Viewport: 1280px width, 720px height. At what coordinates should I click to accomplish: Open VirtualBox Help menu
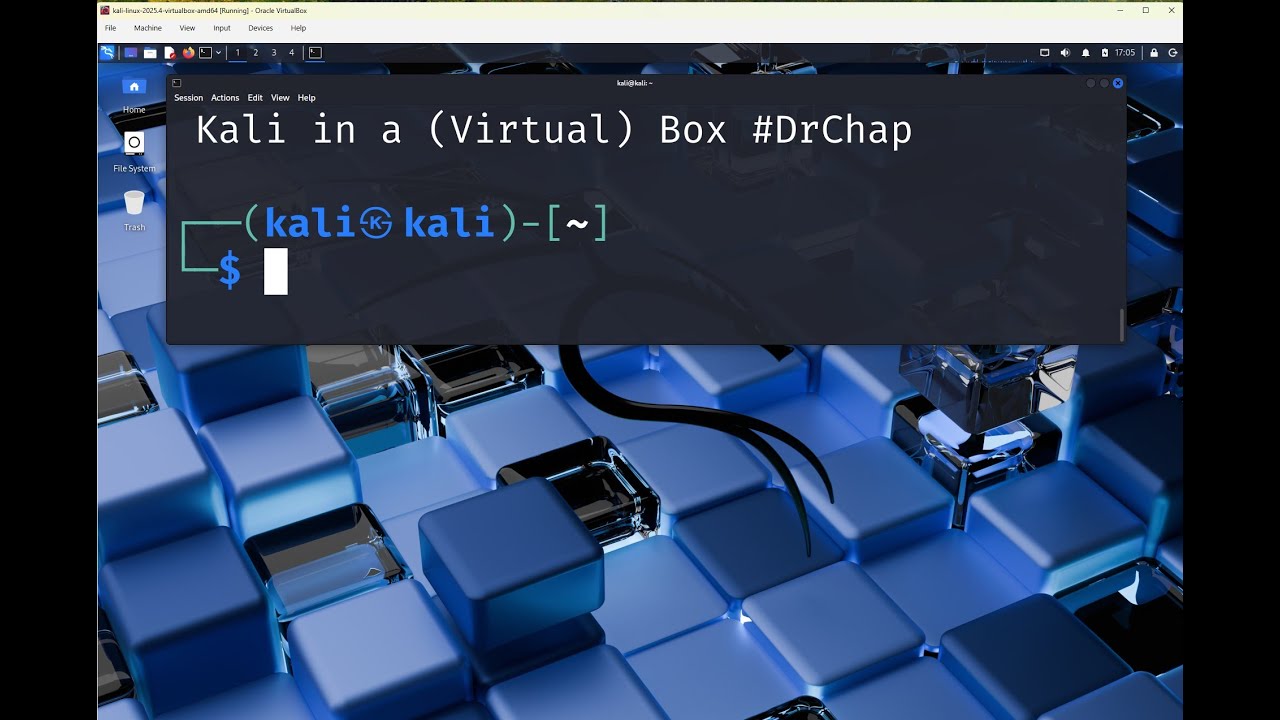pyautogui.click(x=298, y=28)
